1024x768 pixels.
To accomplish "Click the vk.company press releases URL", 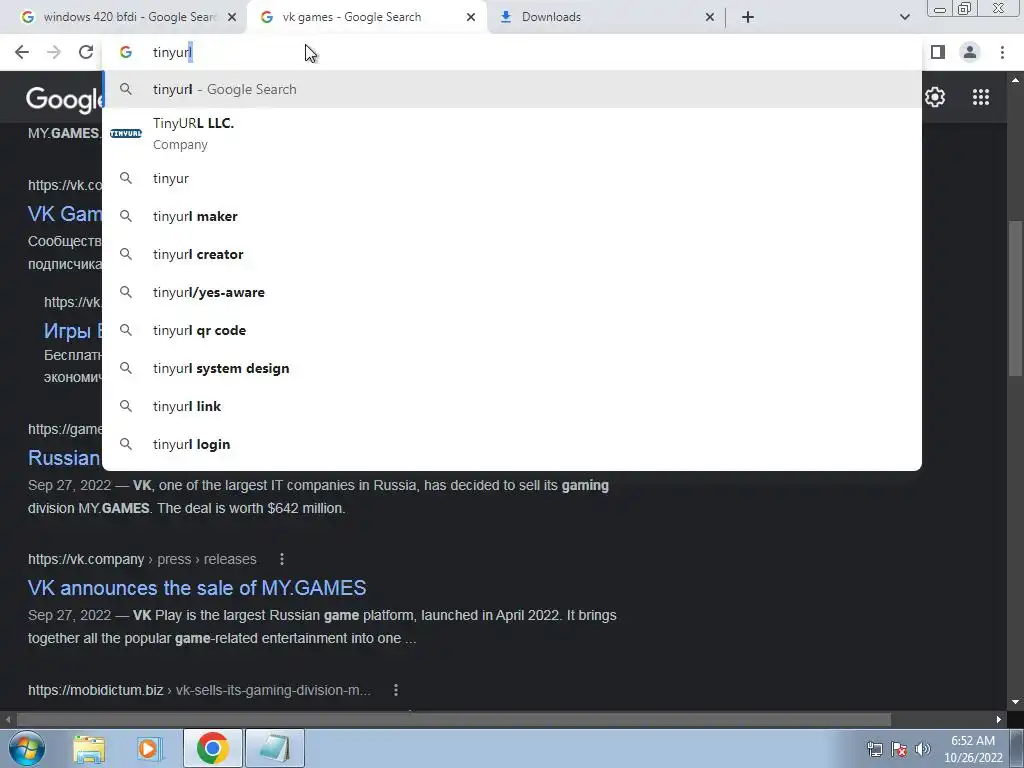I will (x=142, y=560).
